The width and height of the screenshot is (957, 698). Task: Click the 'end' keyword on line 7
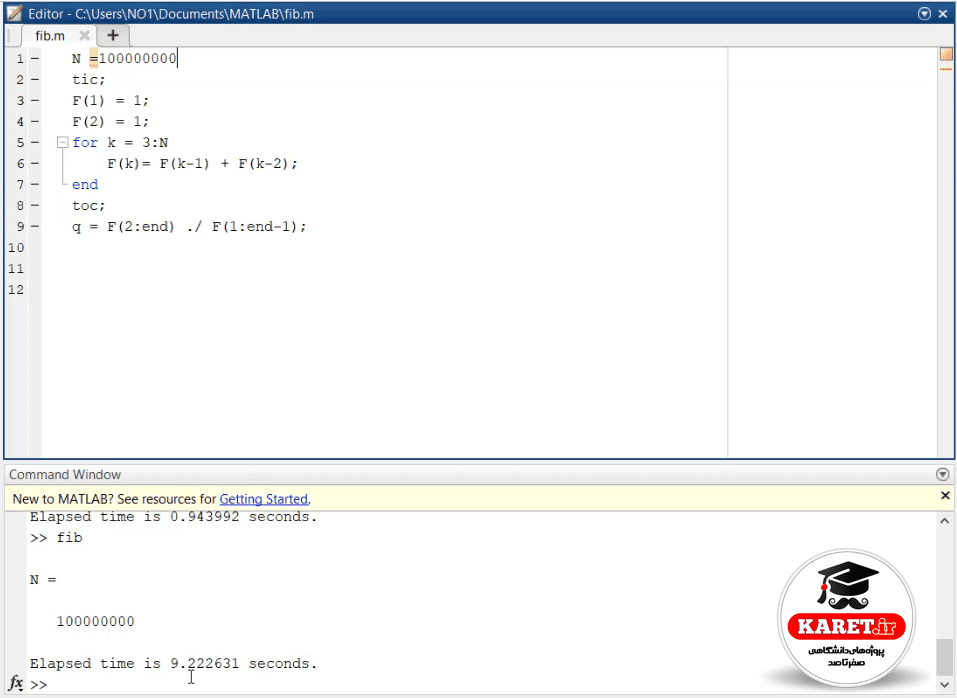point(85,184)
